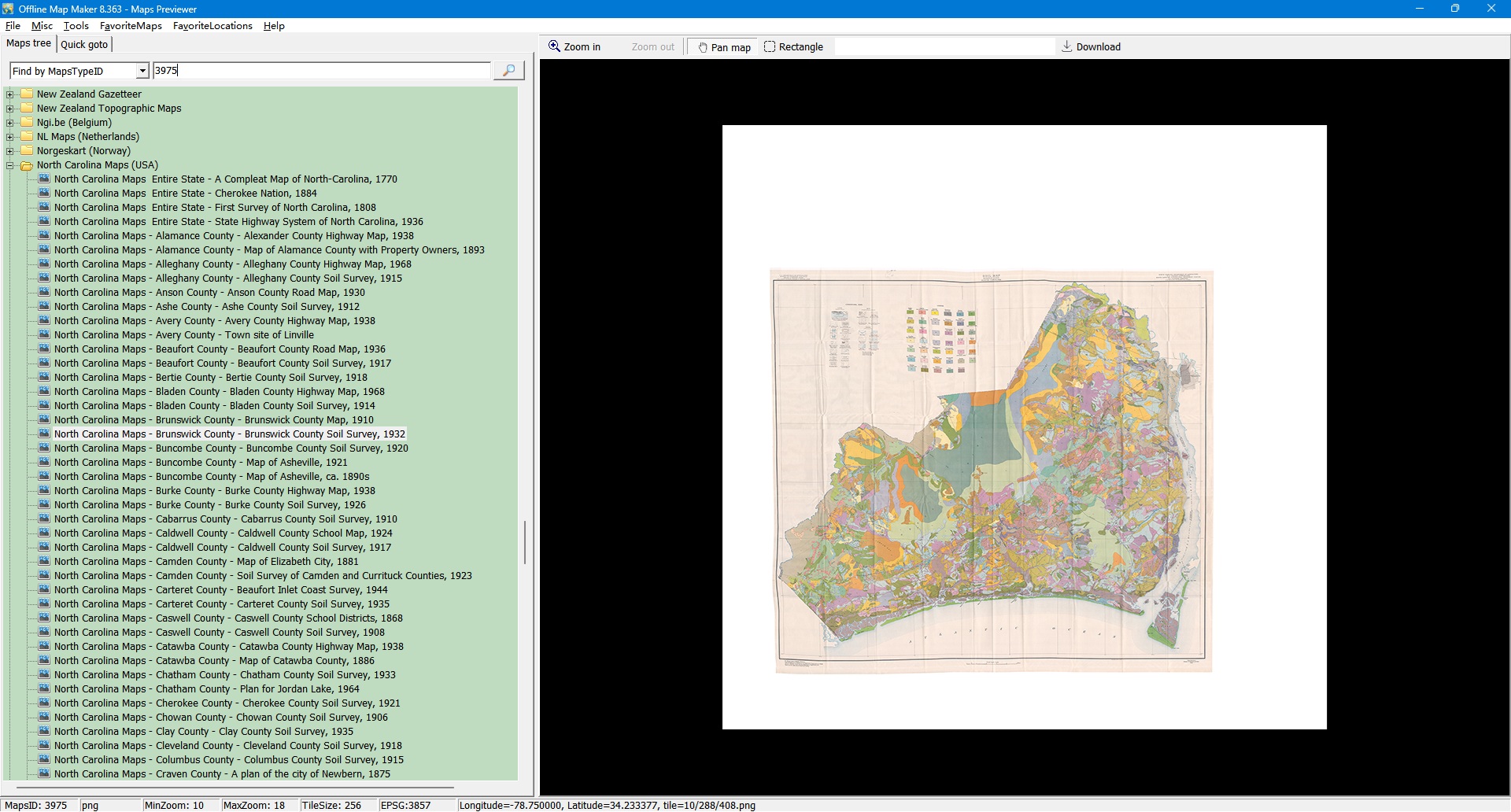This screenshot has width=1511, height=812.
Task: Click the Zoom out button
Action: pos(652,47)
